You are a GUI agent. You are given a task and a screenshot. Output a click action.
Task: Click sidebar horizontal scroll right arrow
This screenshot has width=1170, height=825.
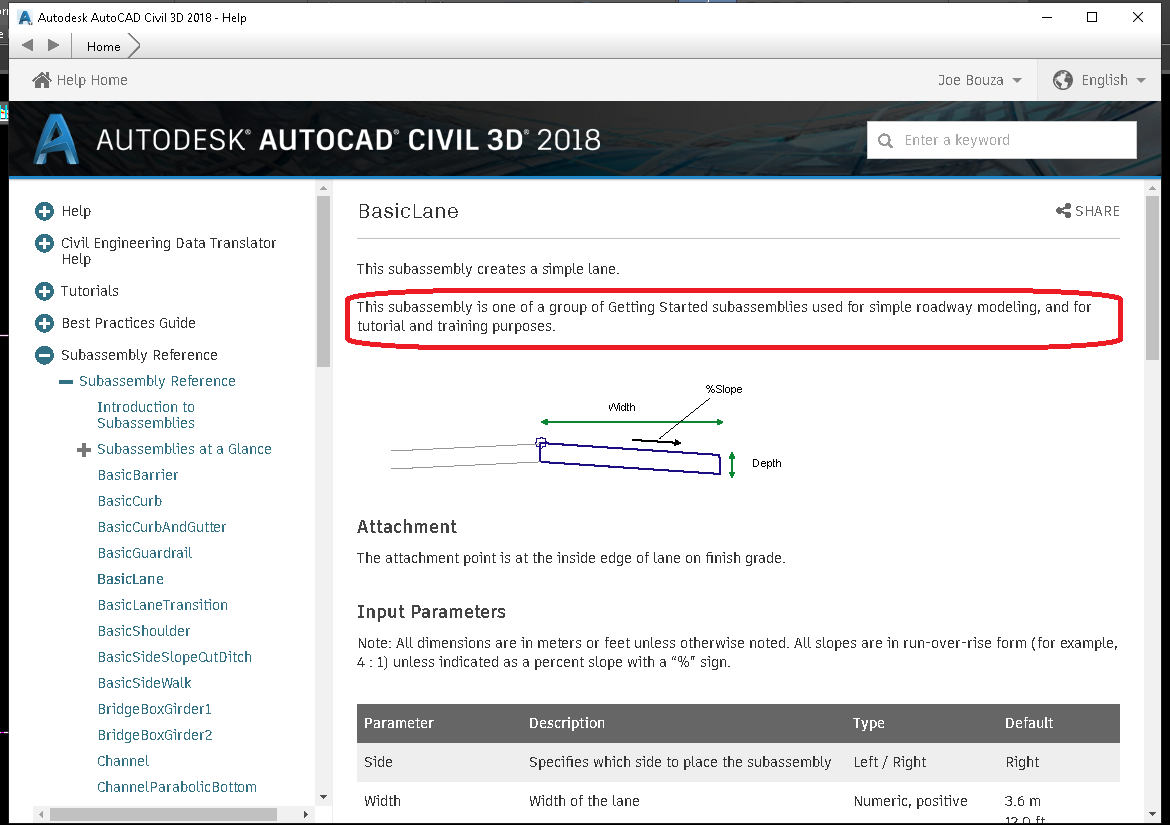[305, 815]
